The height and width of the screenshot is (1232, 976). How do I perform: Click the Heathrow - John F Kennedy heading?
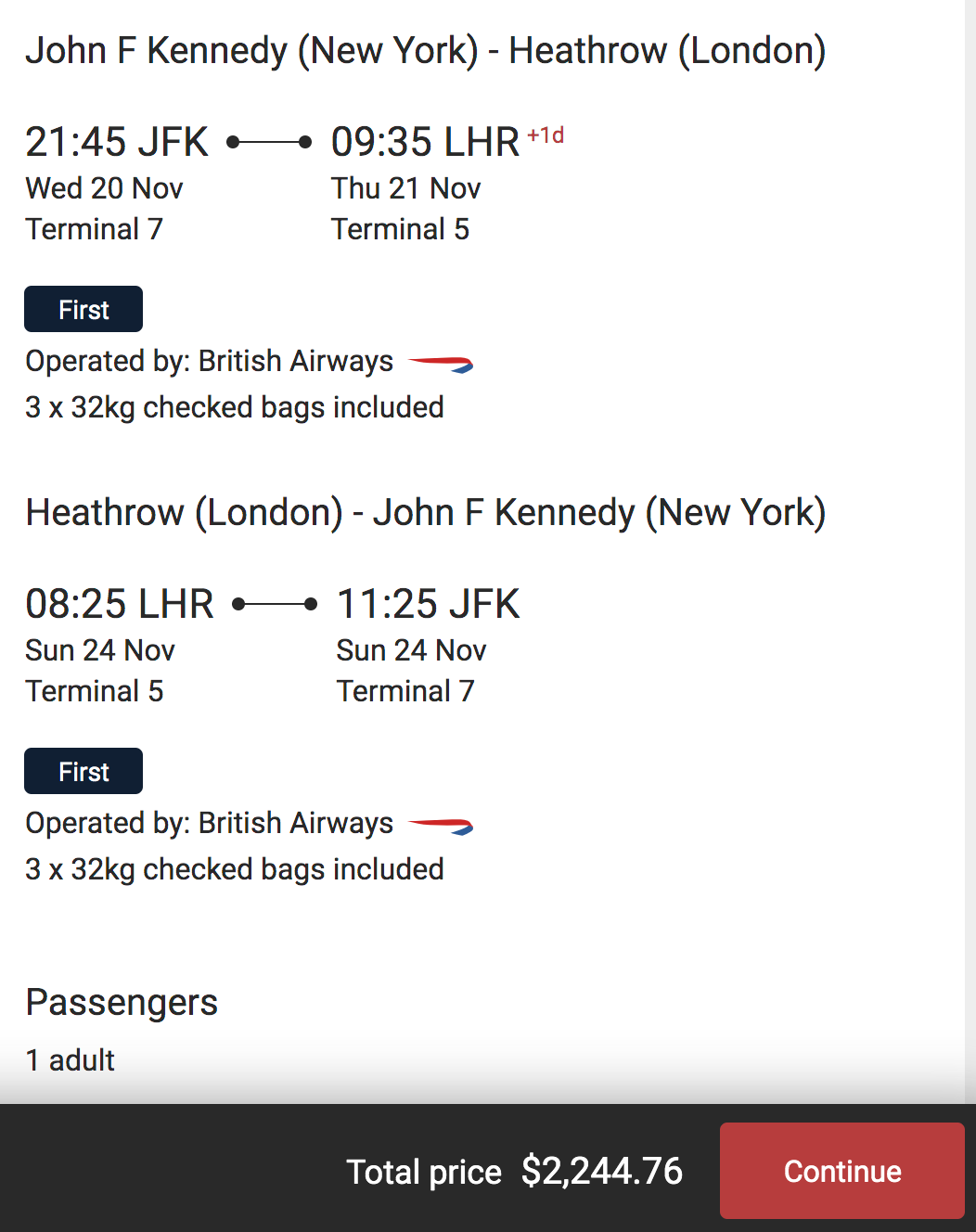coord(426,512)
